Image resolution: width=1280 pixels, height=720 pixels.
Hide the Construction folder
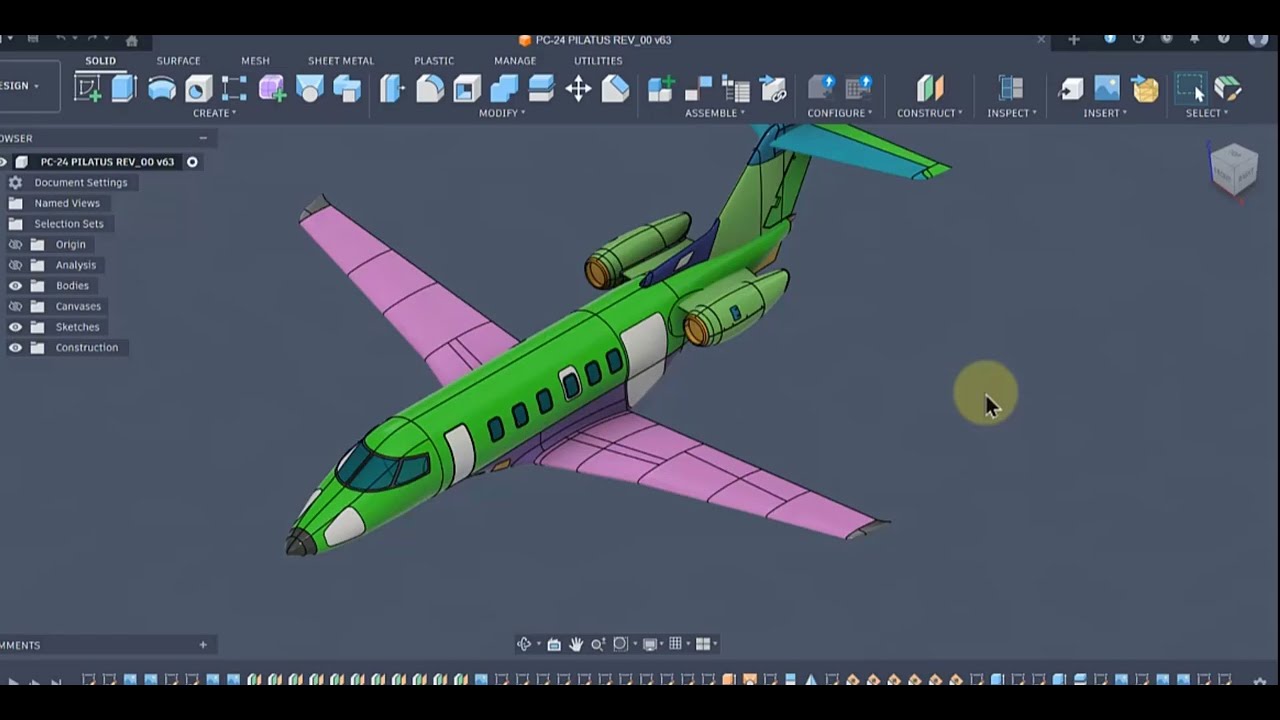click(x=15, y=347)
